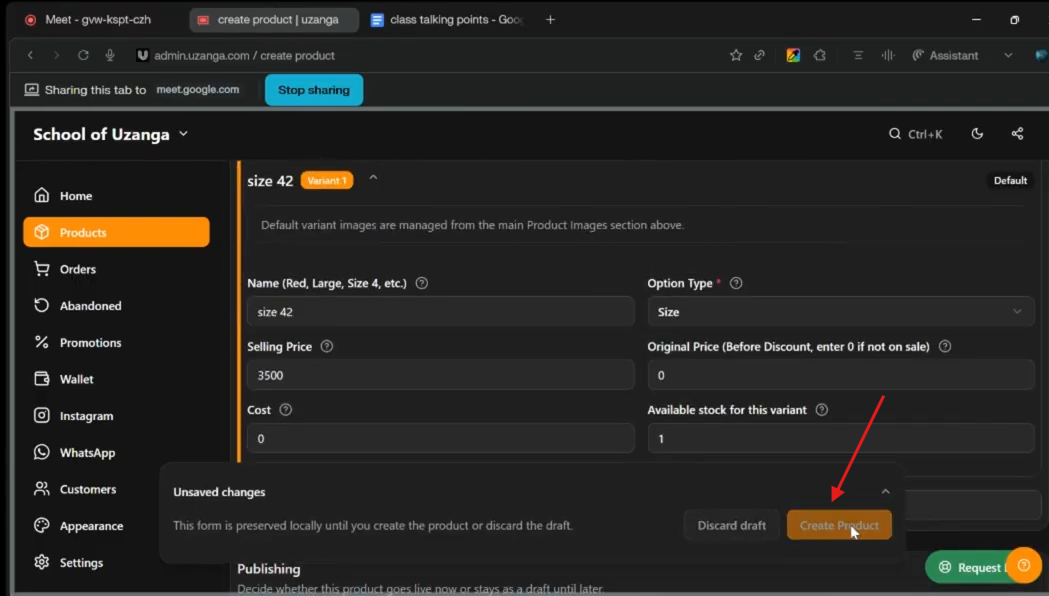Viewport: 1049px width, 596px height.
Task: Click the Publishing section heading
Action: [x=269, y=569]
